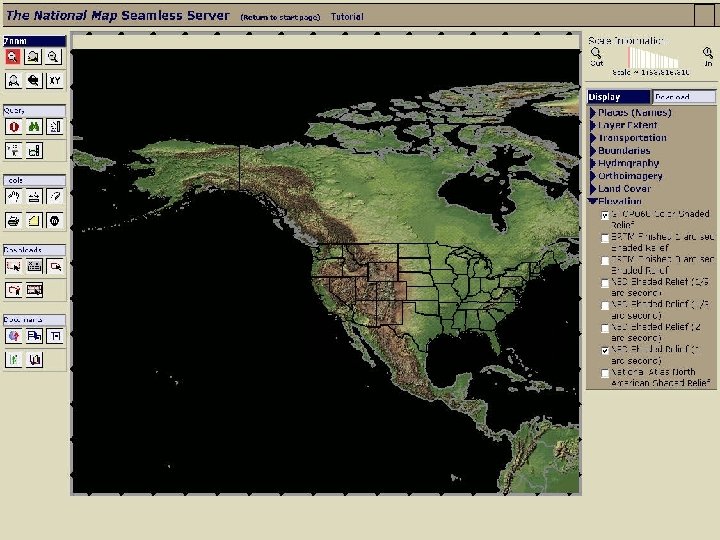Expand the Hydrography layer group
The image size is (720, 540).
click(x=593, y=163)
